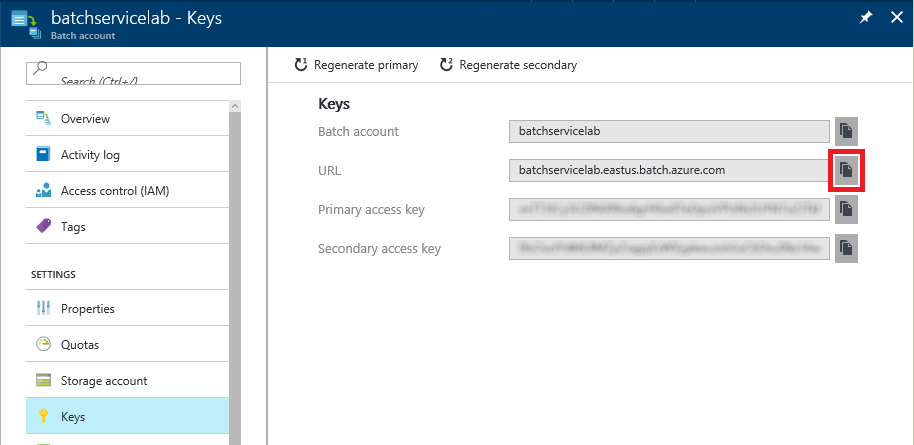Click the purple Tags icon
The width and height of the screenshot is (914, 445).
(44, 226)
